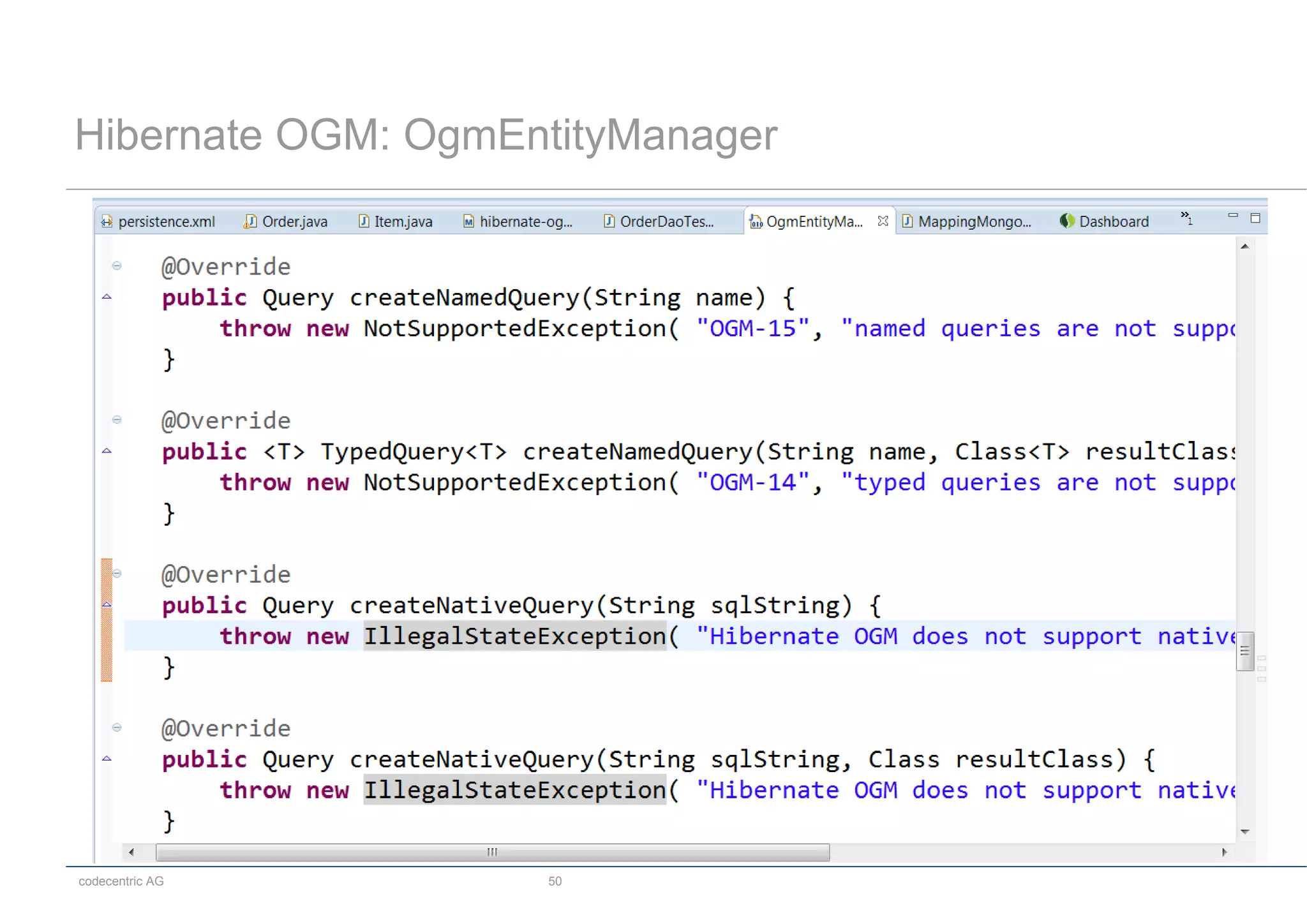
Task: Click the first @Override annotation
Action: point(226,267)
